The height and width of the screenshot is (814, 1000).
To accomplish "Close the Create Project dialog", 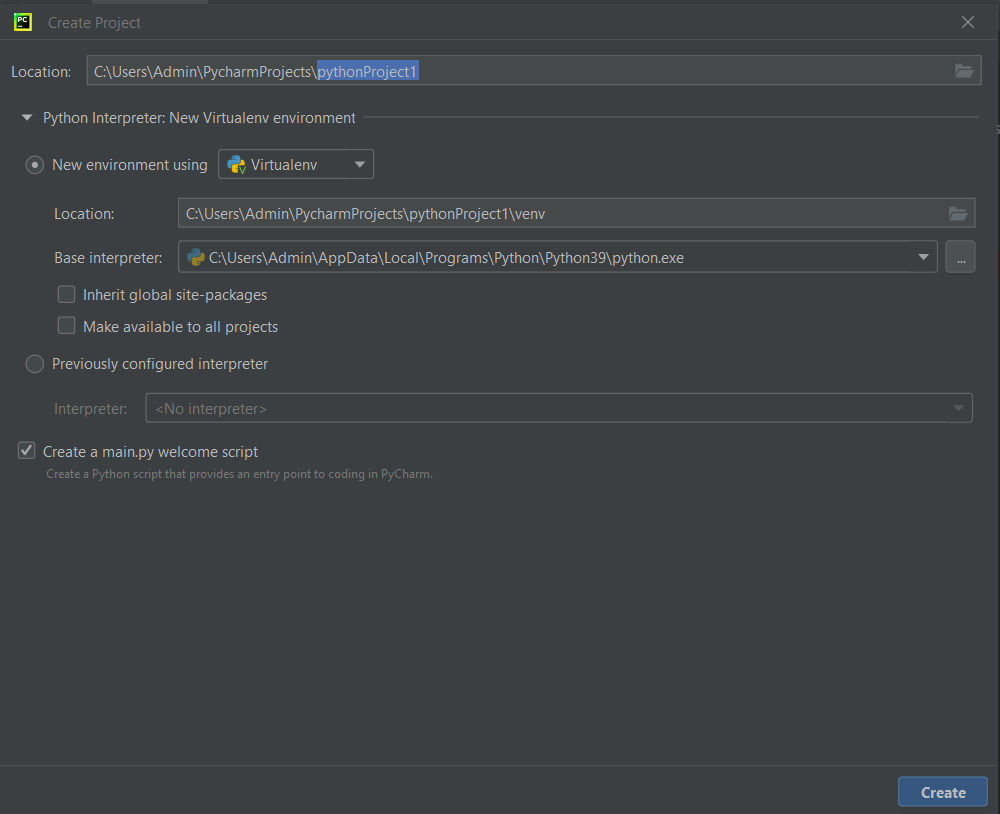I will click(x=967, y=22).
